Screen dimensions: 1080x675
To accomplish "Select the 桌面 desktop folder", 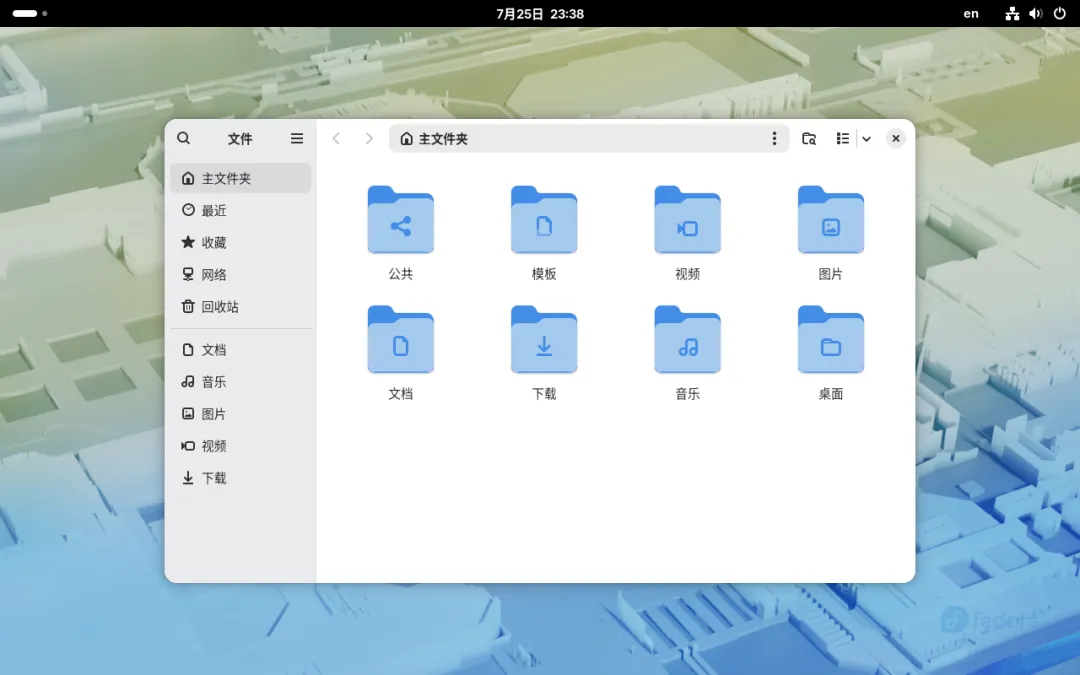I will (831, 353).
